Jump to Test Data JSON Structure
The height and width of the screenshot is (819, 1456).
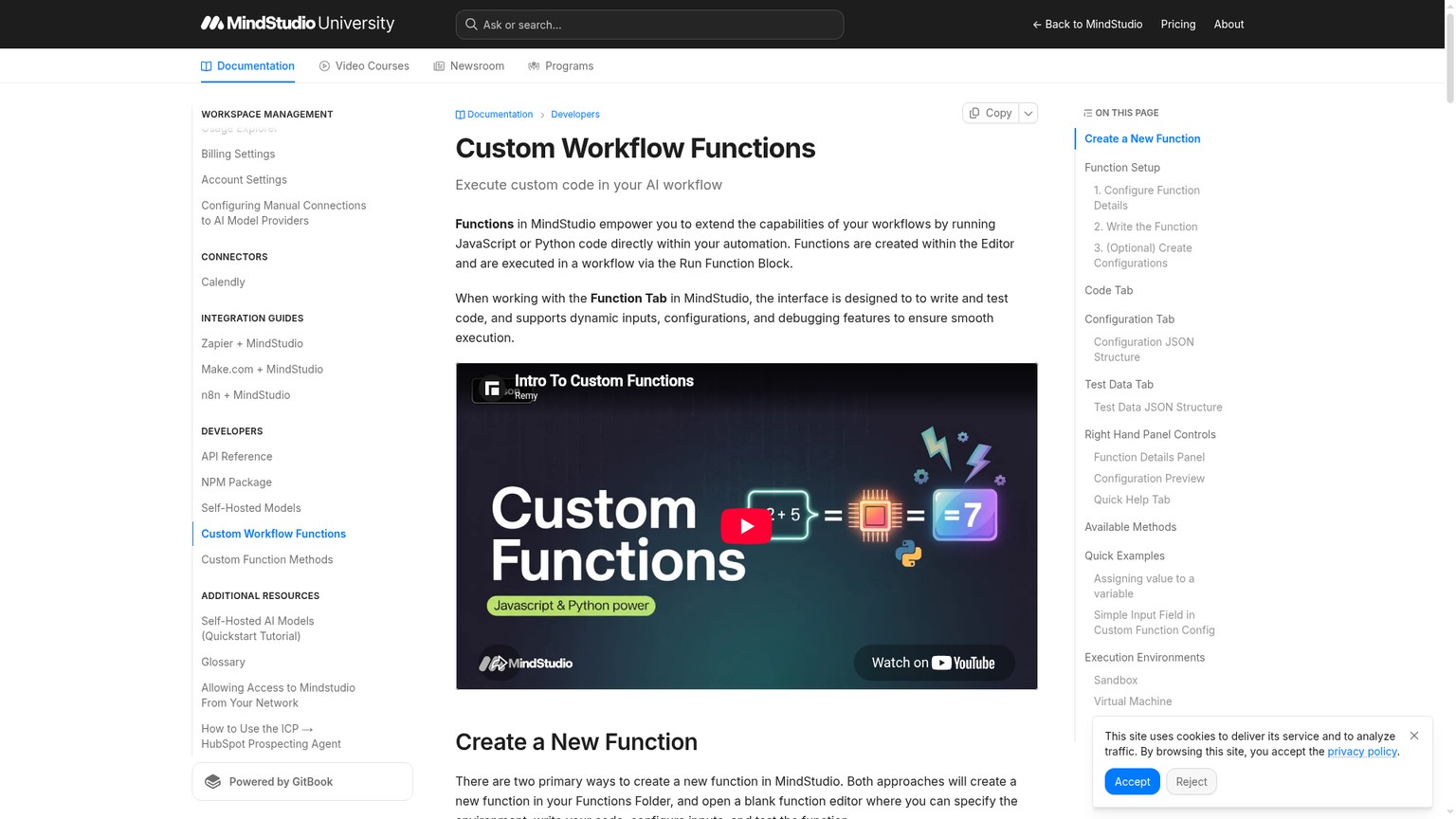[x=1157, y=408]
